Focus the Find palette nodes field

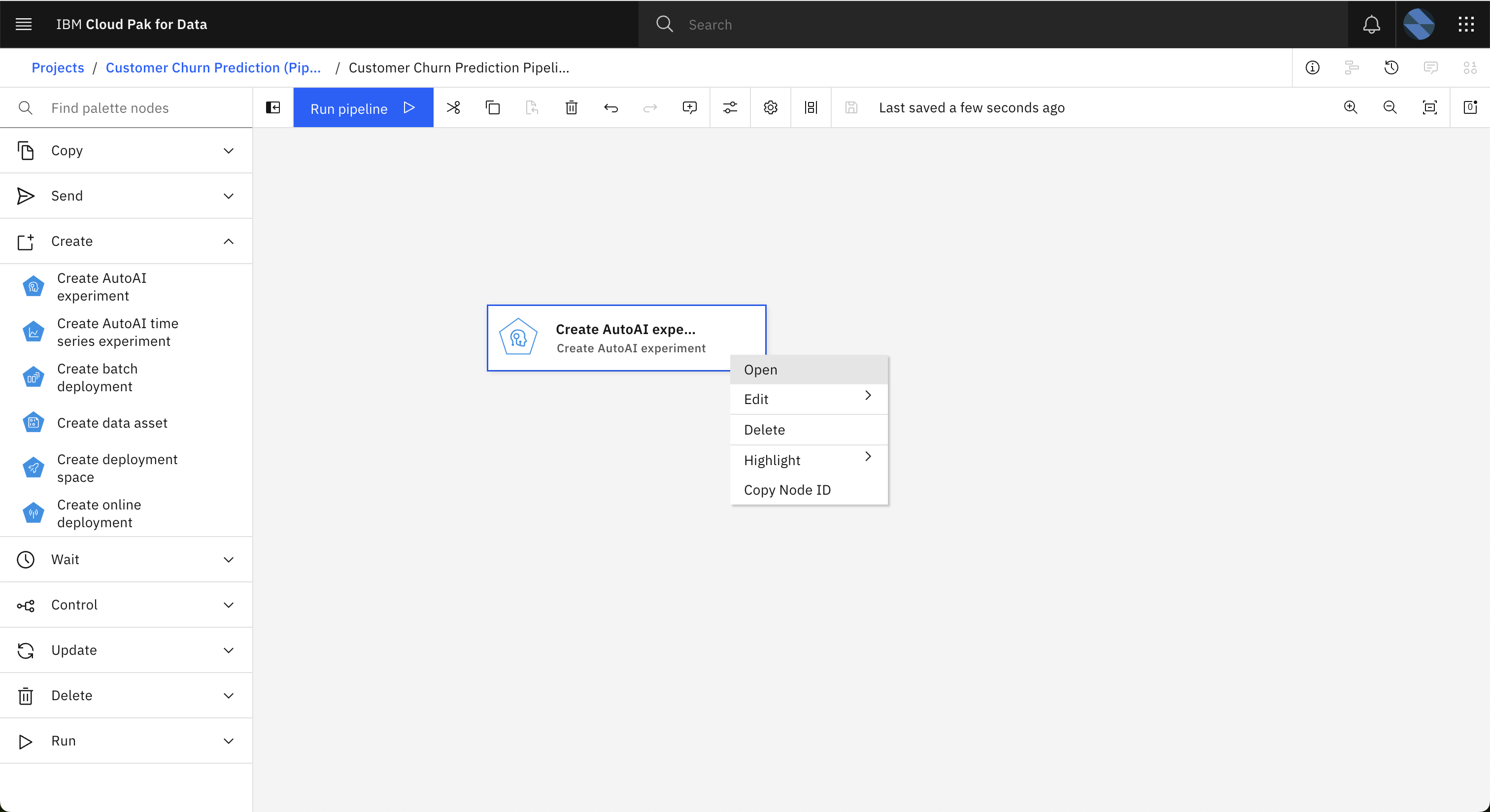tap(126, 107)
